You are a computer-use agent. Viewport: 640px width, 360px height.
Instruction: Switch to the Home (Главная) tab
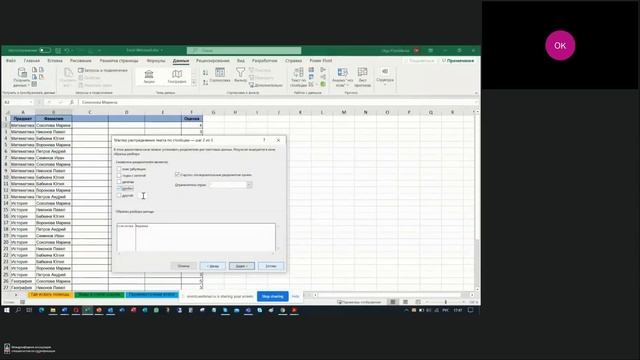click(31, 61)
